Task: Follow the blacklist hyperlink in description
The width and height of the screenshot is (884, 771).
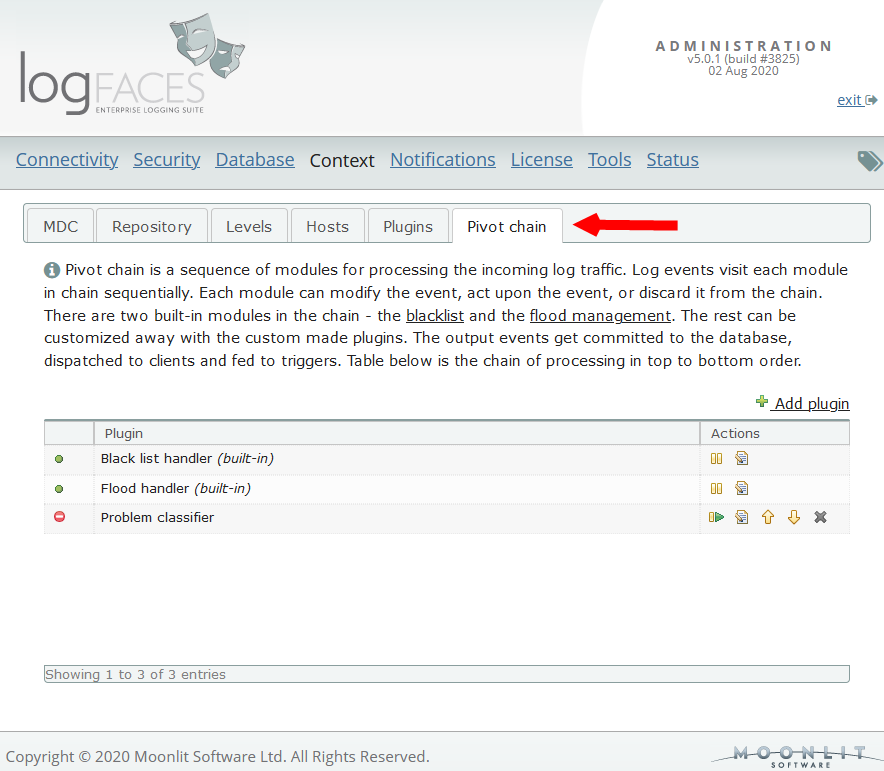Action: (435, 315)
